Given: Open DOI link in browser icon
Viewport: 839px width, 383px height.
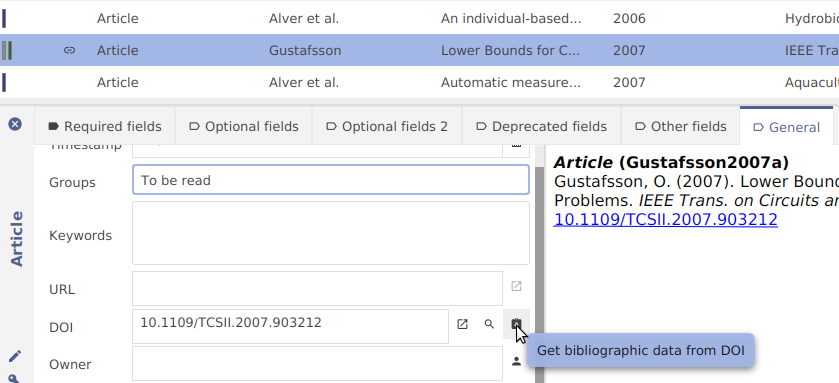Looking at the screenshot, I should pyautogui.click(x=462, y=324).
